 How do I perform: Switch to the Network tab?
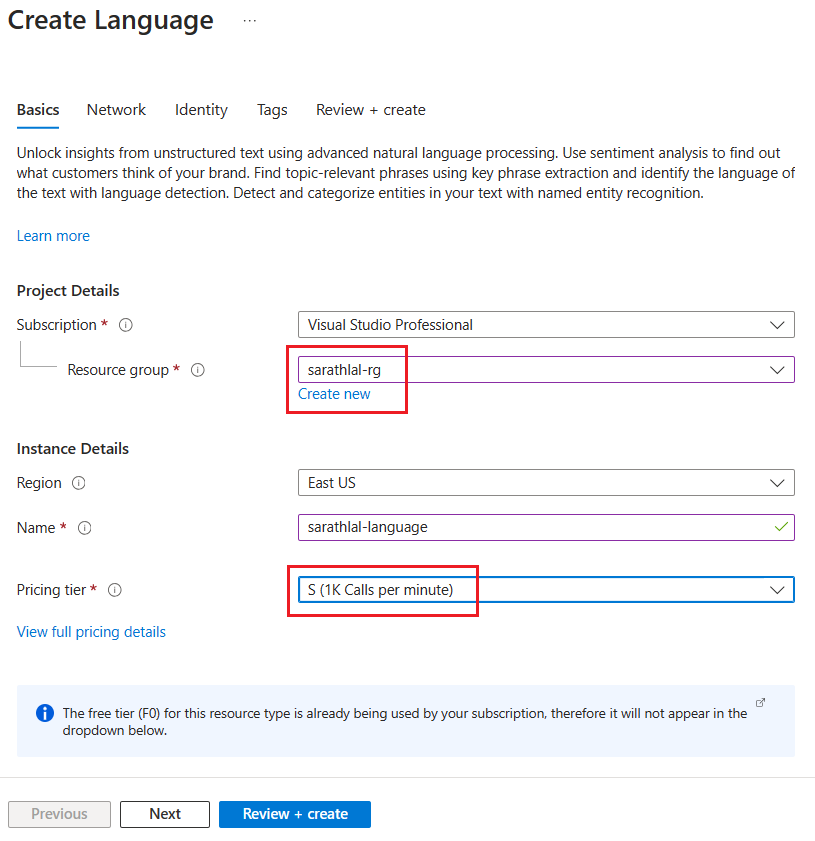pyautogui.click(x=116, y=110)
